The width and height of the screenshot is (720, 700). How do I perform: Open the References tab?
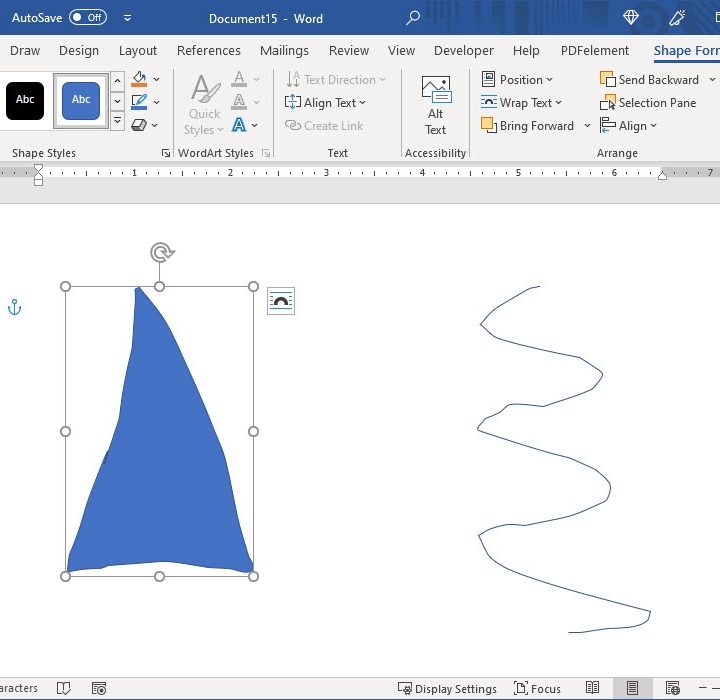tap(208, 51)
